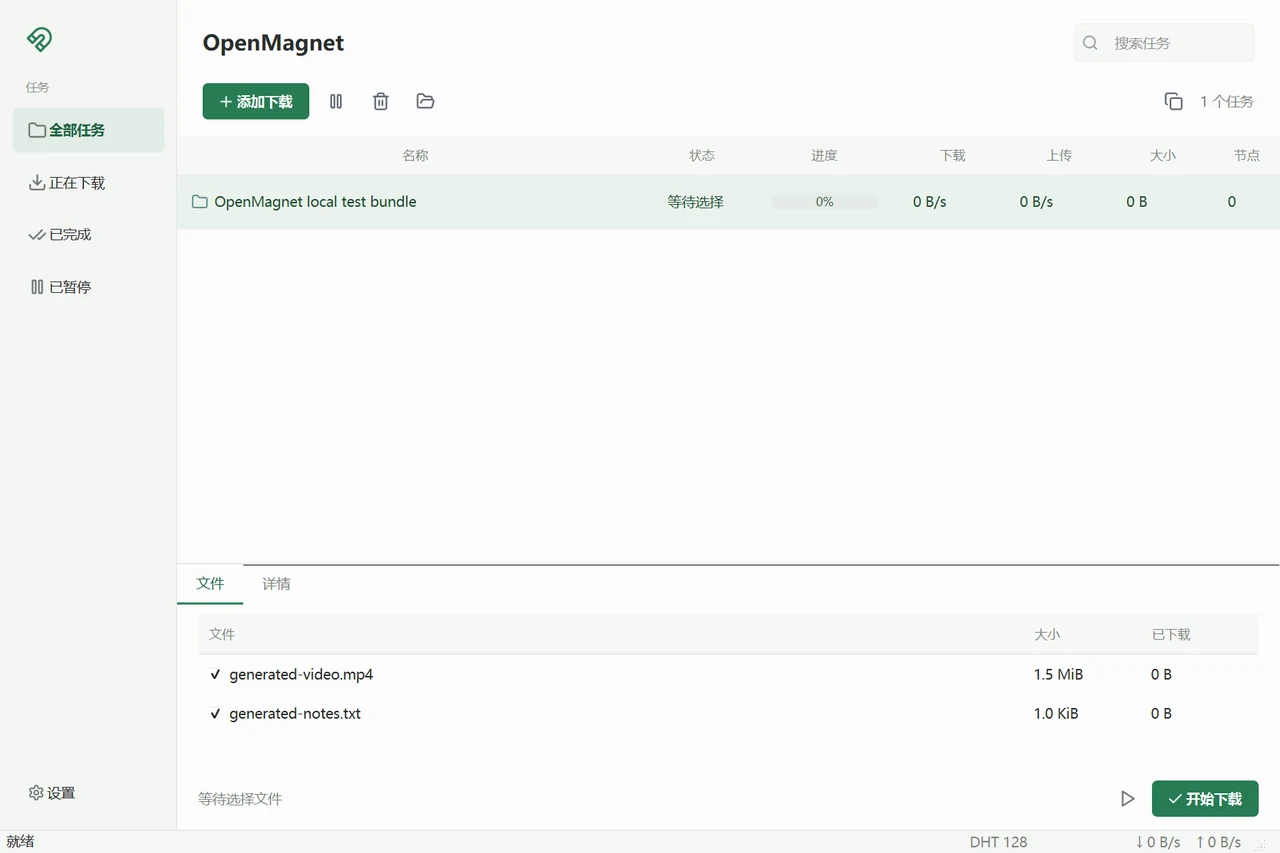Screen dimensions: 1280x853
Task: Click the 1.5 MiB size value
Action: [x=1058, y=675]
